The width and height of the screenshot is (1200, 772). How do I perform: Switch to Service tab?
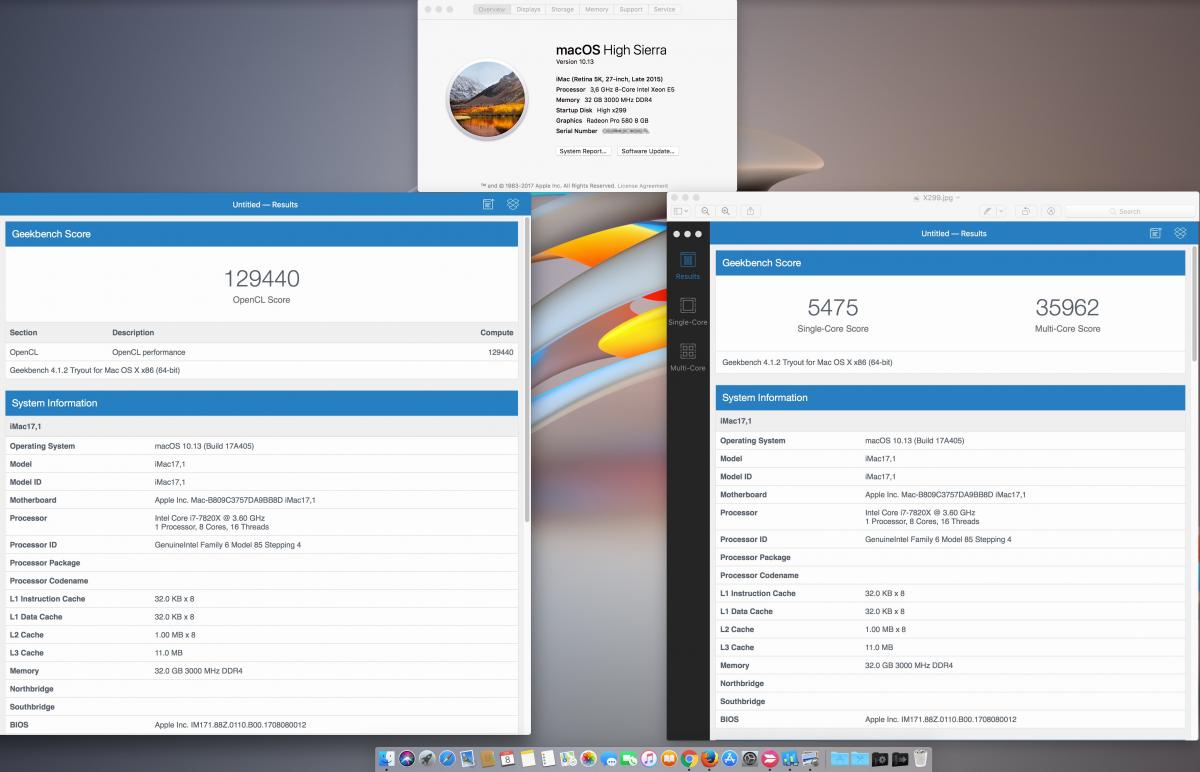coord(664,9)
